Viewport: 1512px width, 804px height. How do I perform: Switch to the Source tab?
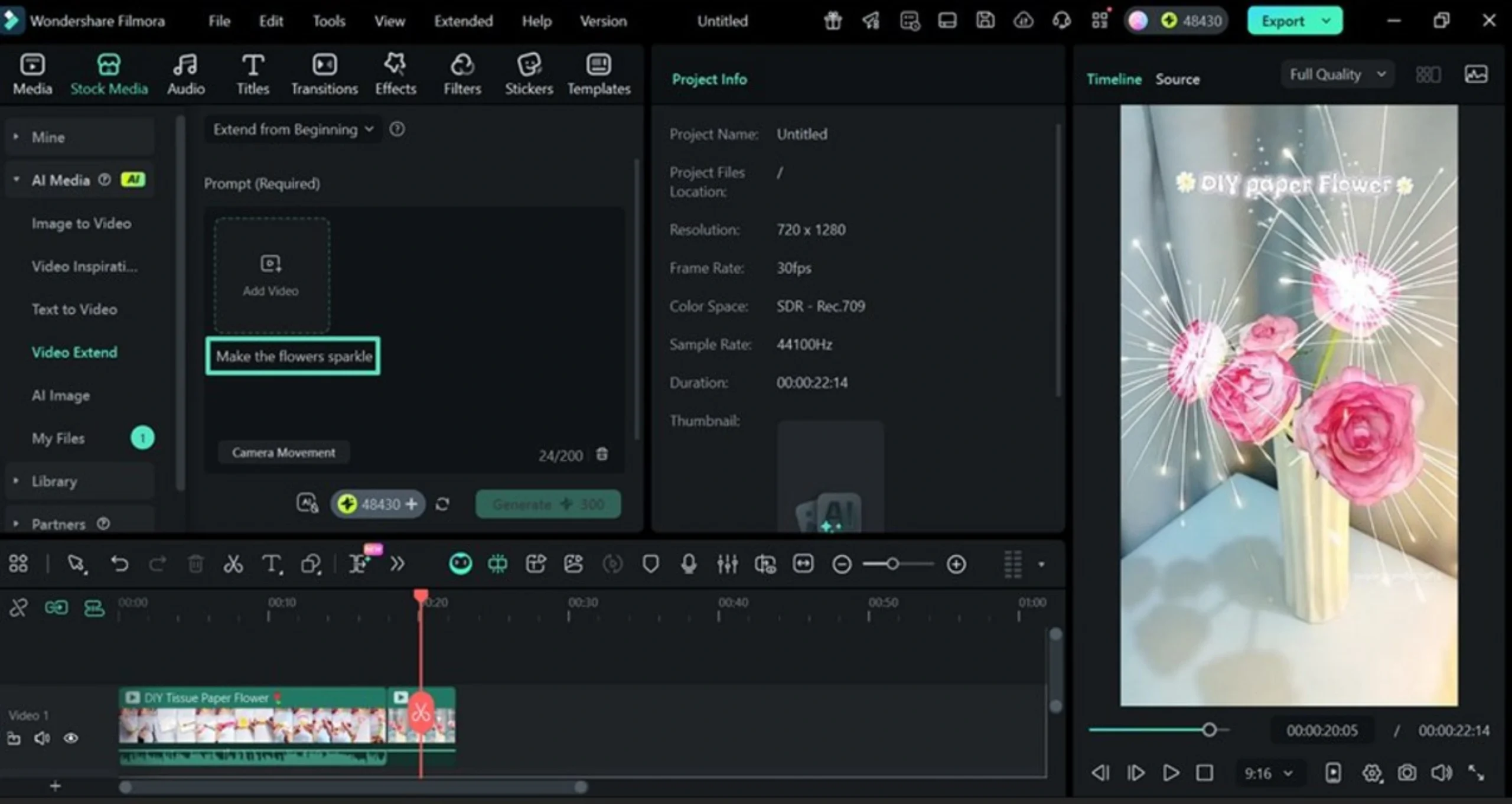1177,79
